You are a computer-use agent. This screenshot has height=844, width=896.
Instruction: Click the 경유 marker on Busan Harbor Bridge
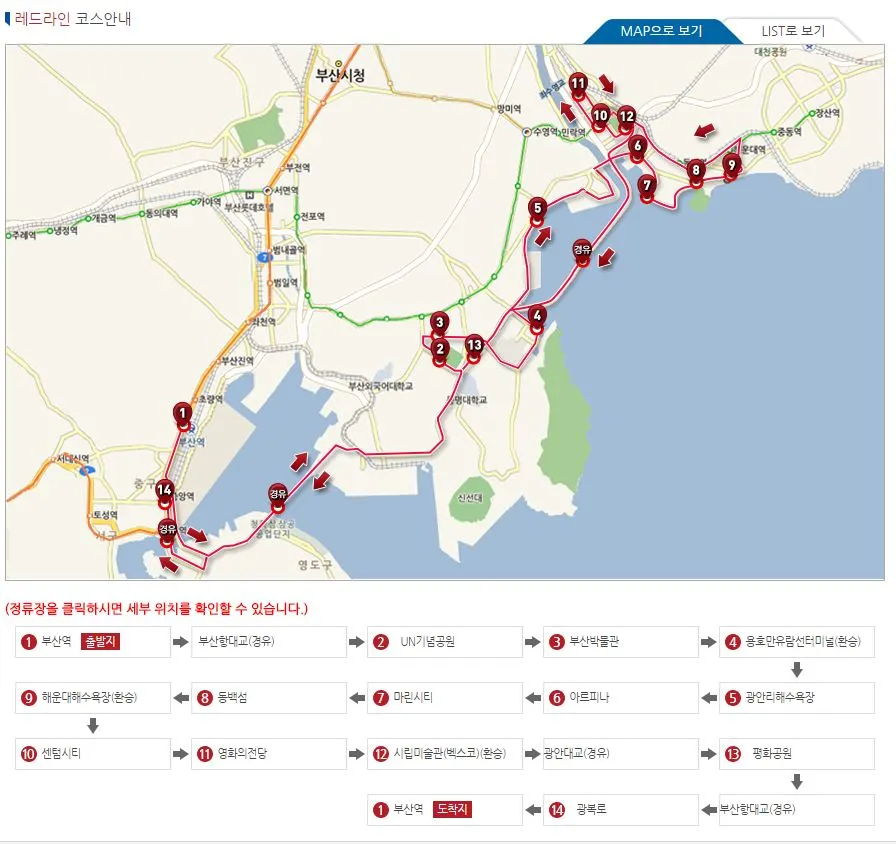[278, 498]
